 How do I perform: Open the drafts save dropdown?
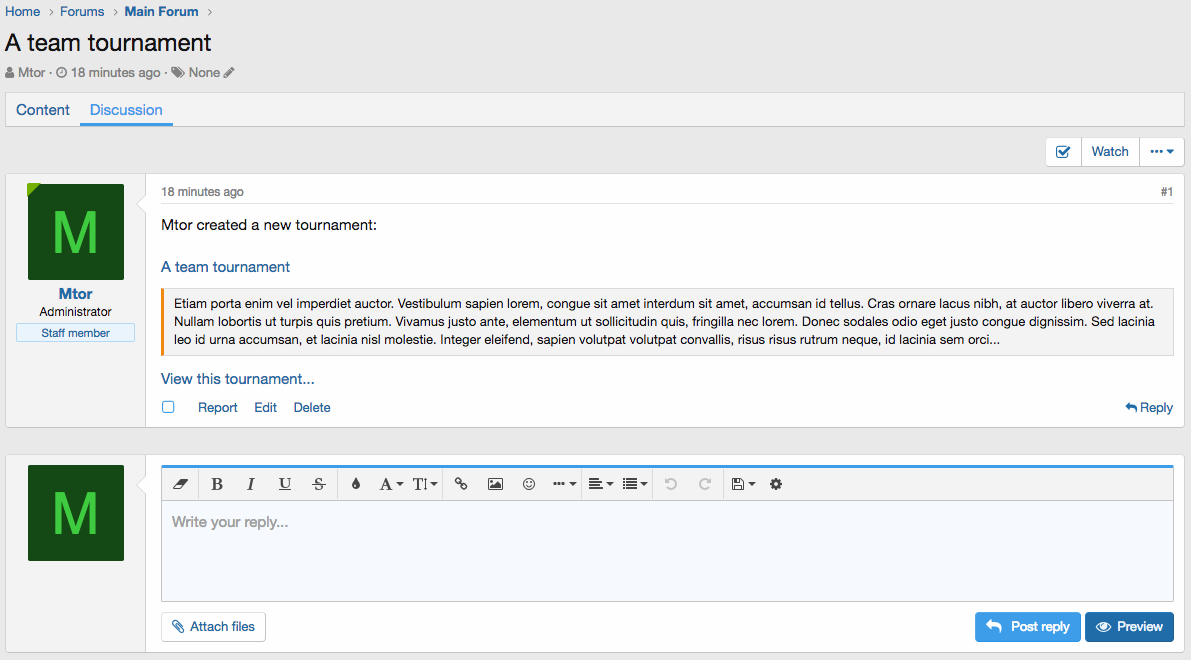tap(743, 484)
